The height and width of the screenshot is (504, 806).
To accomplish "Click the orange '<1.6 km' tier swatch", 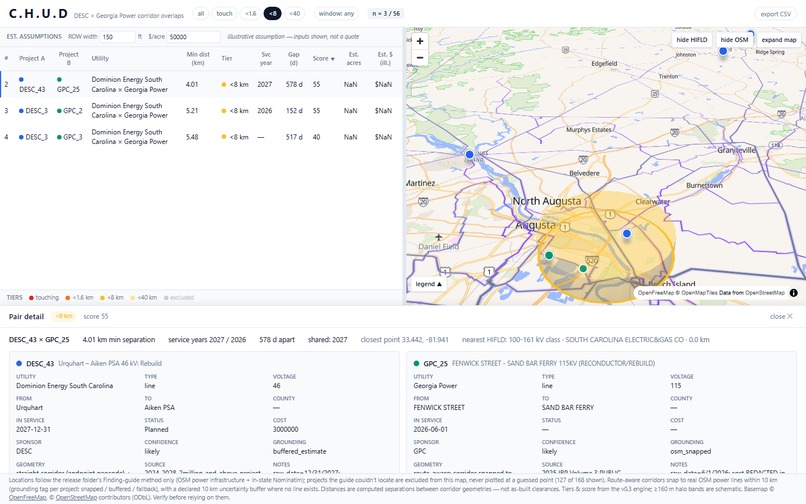I will click(67, 298).
